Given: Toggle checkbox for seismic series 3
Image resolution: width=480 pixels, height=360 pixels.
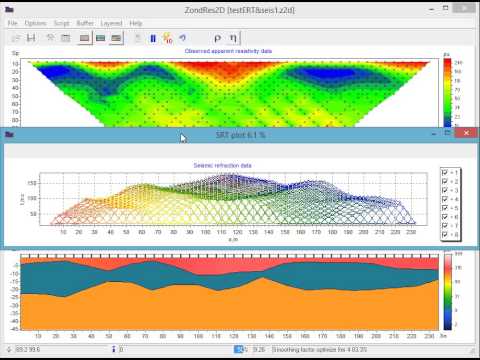Looking at the screenshot, I should 445,190.
